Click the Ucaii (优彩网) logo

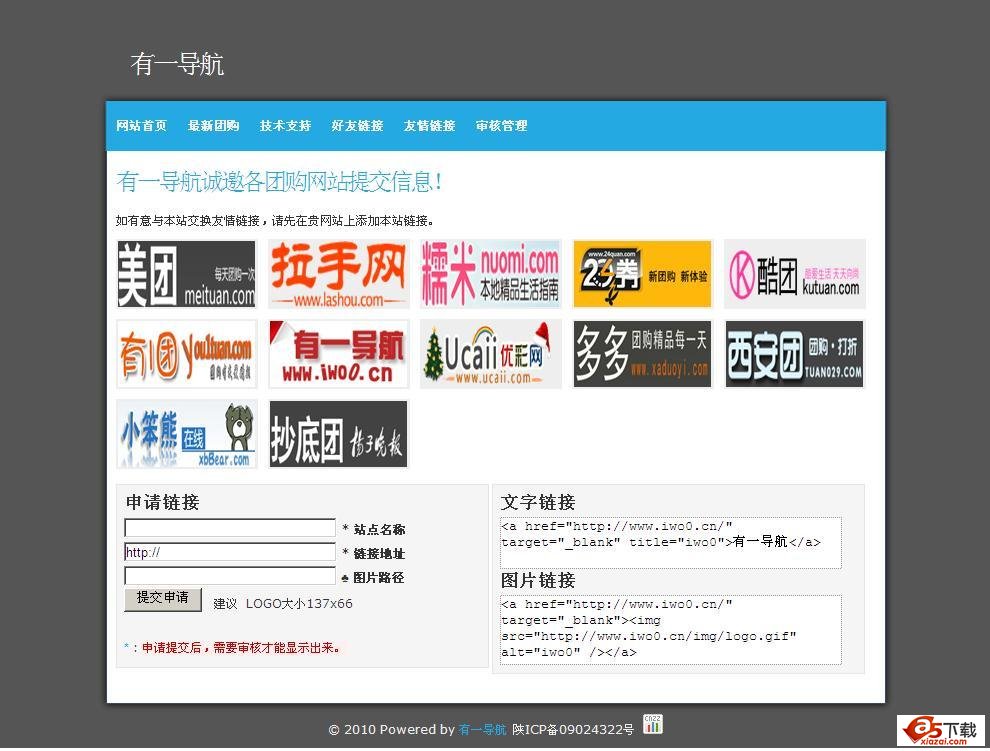pos(491,354)
